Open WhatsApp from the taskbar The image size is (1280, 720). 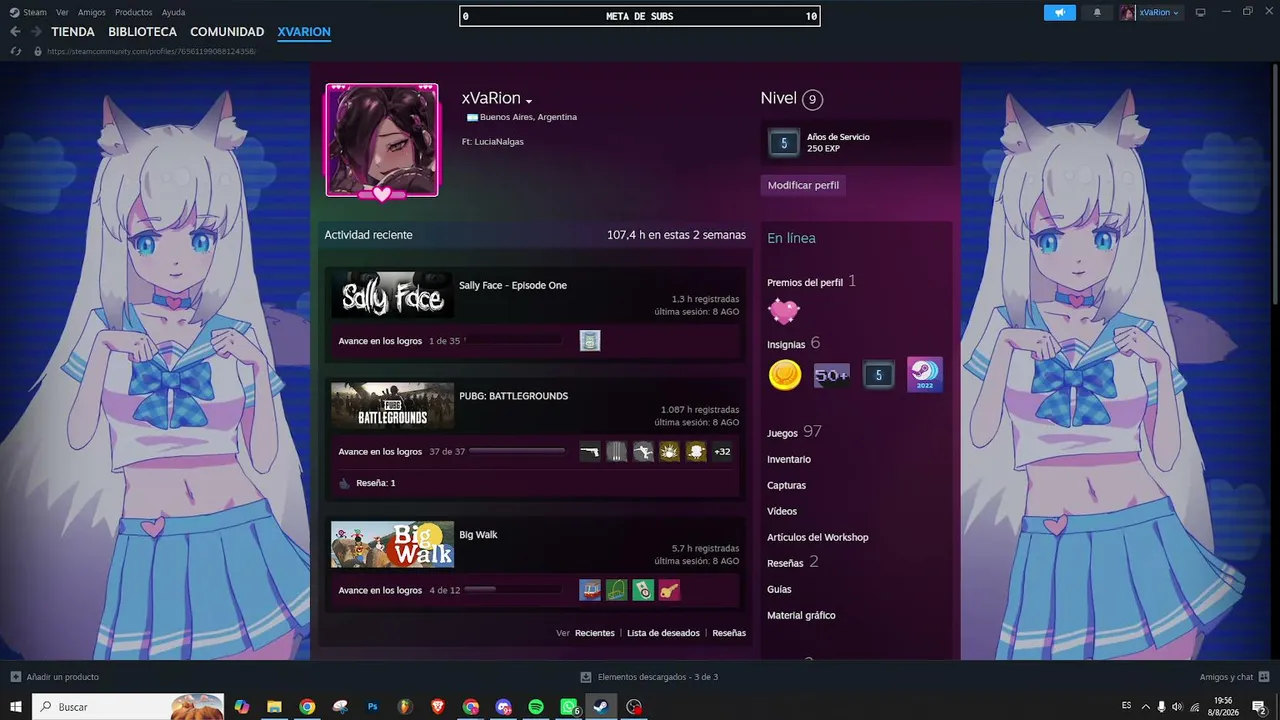pyautogui.click(x=569, y=707)
